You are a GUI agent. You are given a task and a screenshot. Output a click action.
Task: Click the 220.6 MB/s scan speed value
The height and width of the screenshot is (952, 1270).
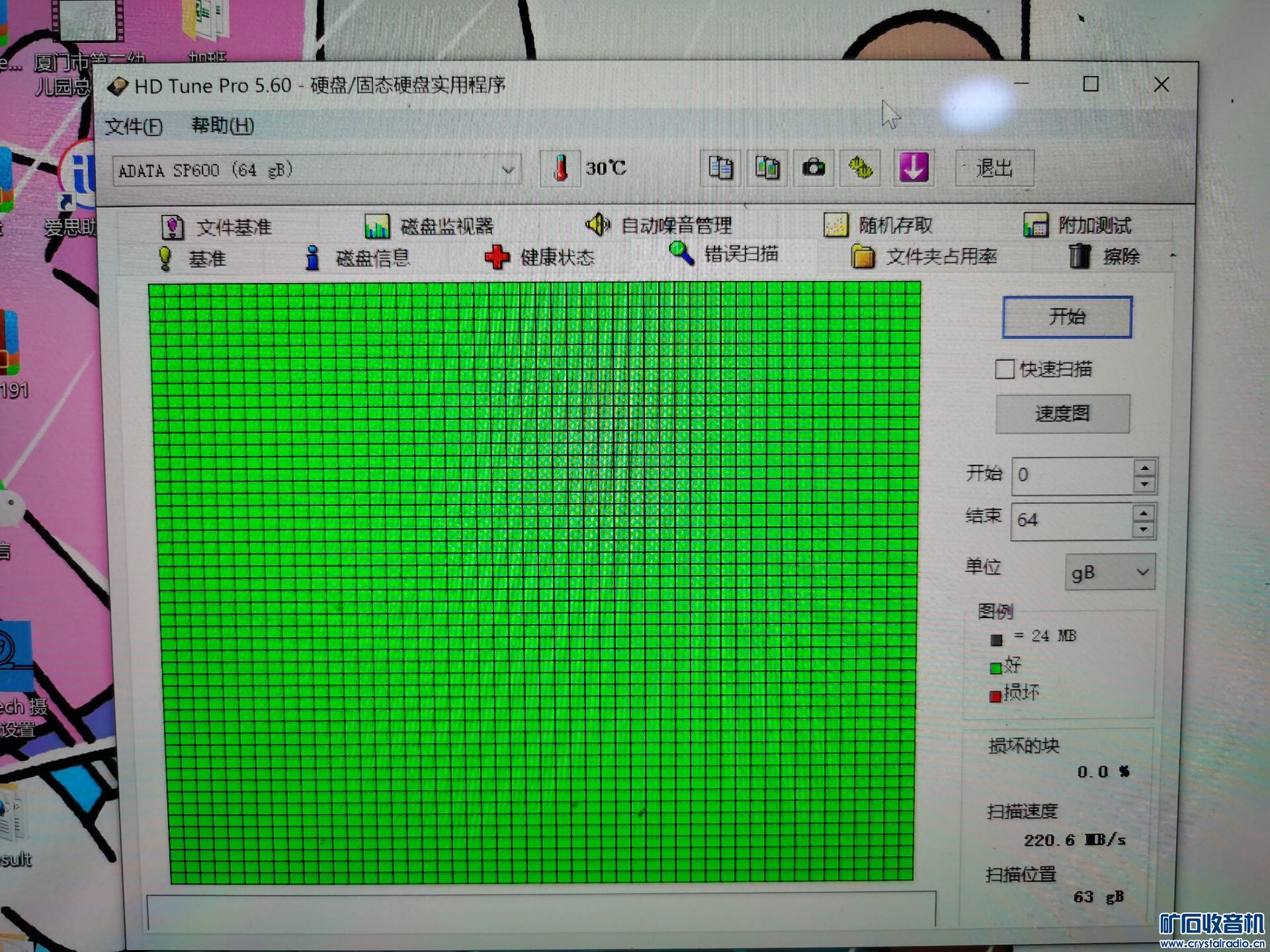pos(1074,840)
